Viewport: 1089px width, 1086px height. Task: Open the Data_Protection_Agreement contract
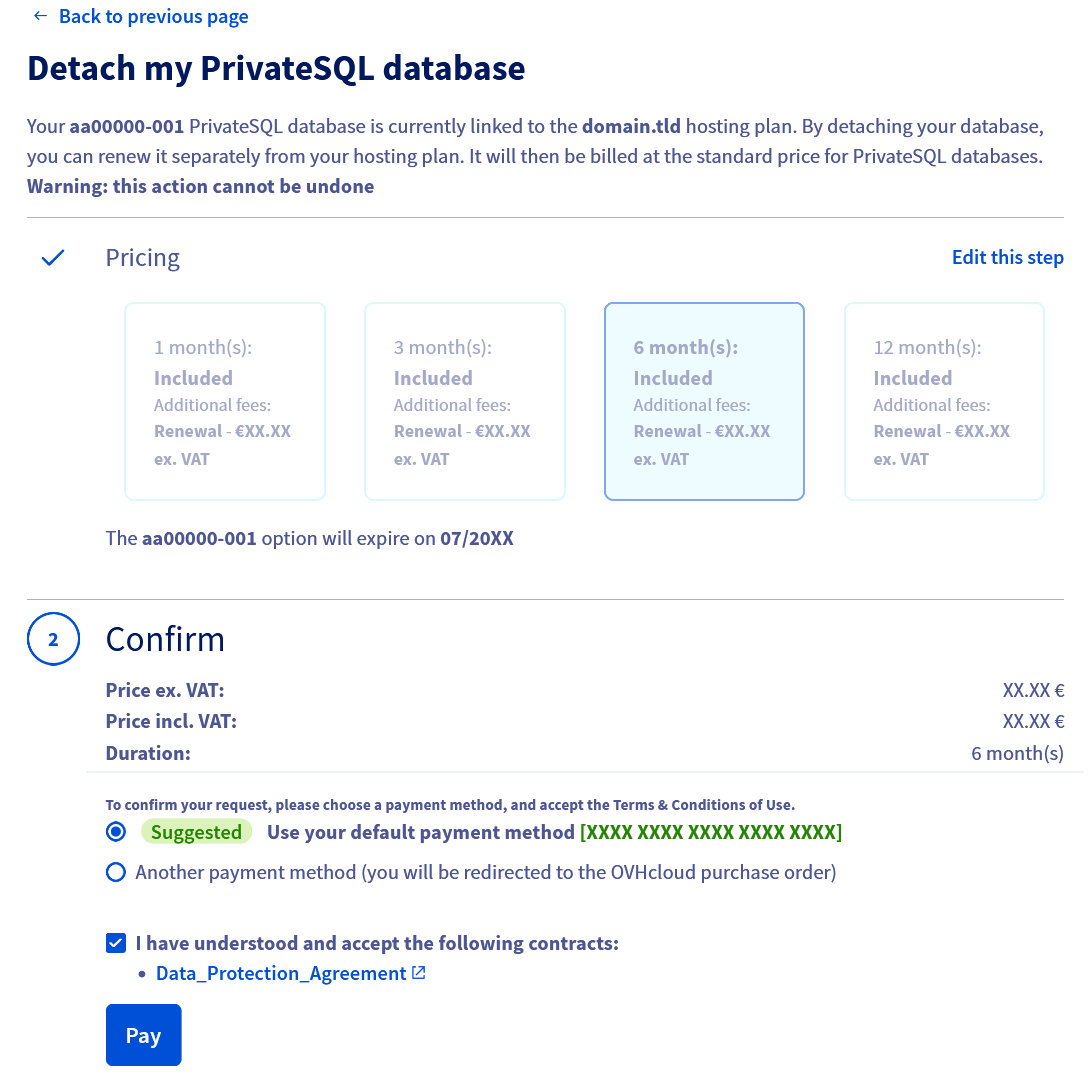pyautogui.click(x=283, y=972)
